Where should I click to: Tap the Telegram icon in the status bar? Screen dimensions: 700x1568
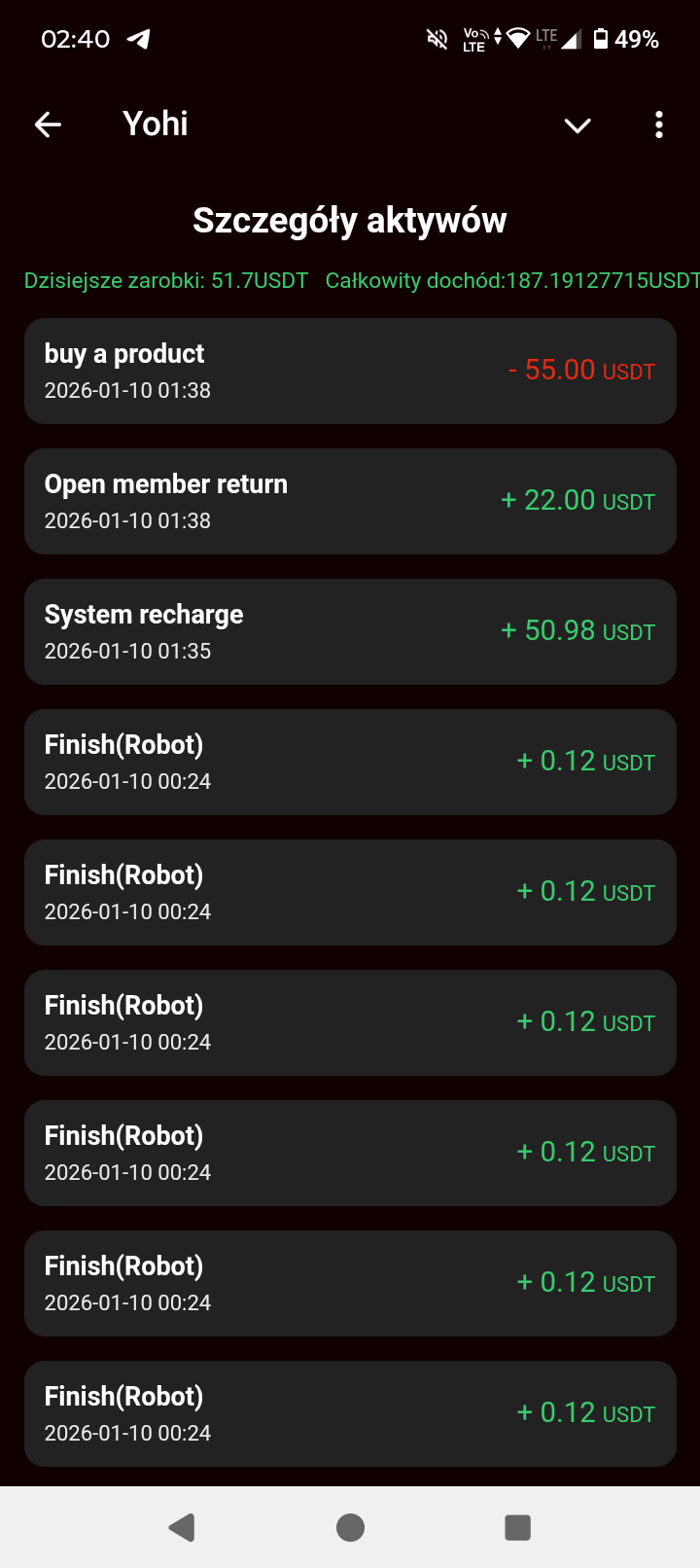coord(138,39)
